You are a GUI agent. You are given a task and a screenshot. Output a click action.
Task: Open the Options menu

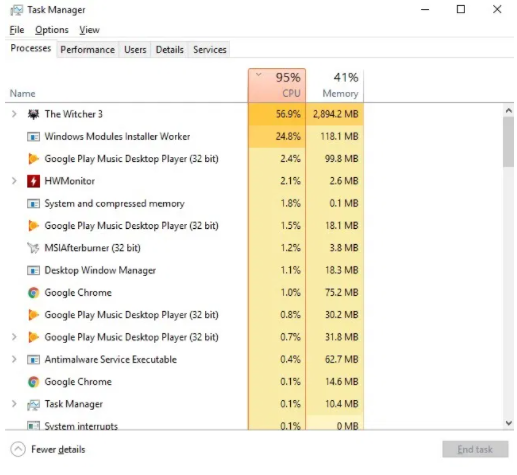click(x=52, y=30)
